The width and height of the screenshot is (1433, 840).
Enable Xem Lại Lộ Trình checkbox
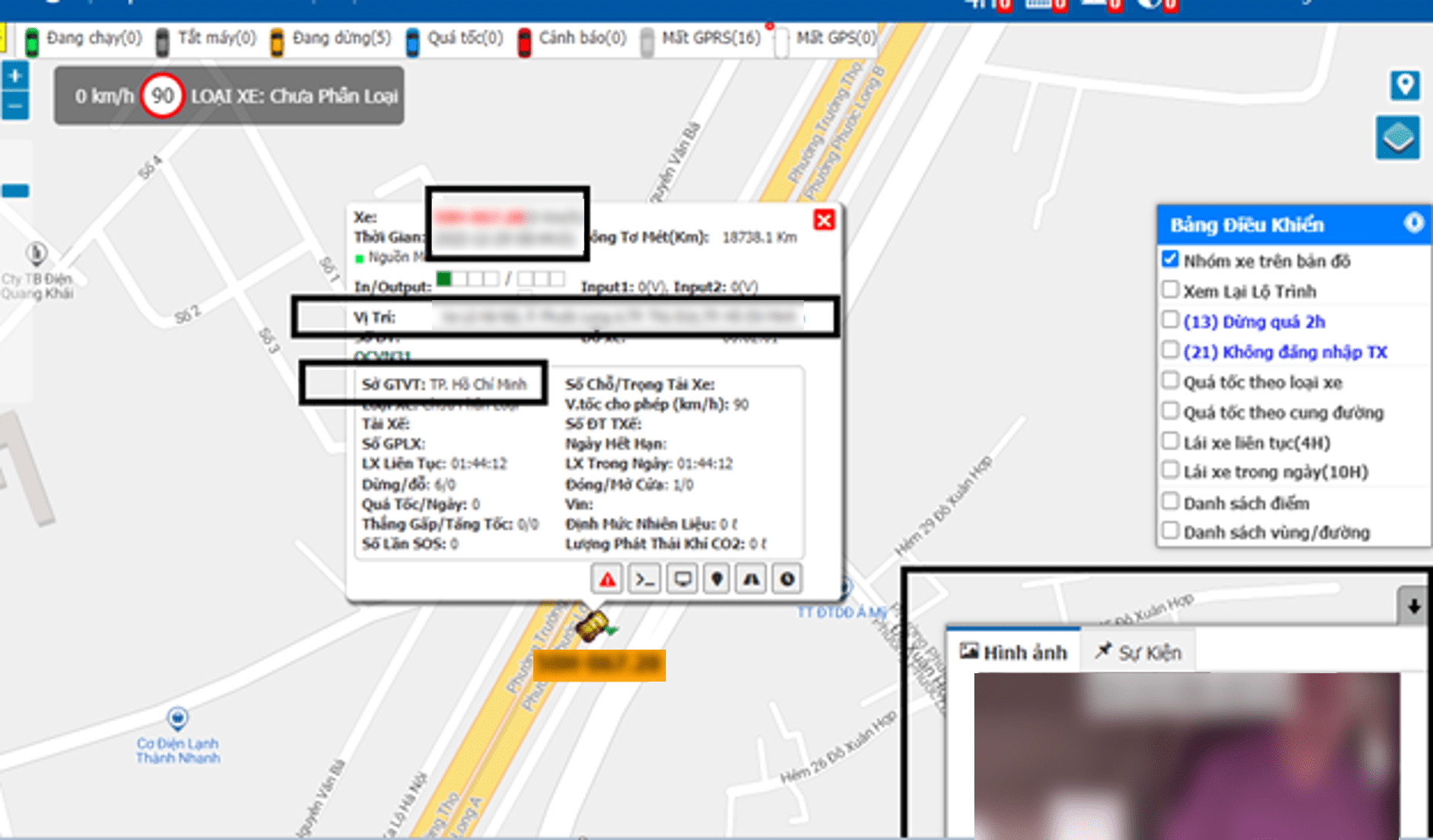[x=1170, y=289]
